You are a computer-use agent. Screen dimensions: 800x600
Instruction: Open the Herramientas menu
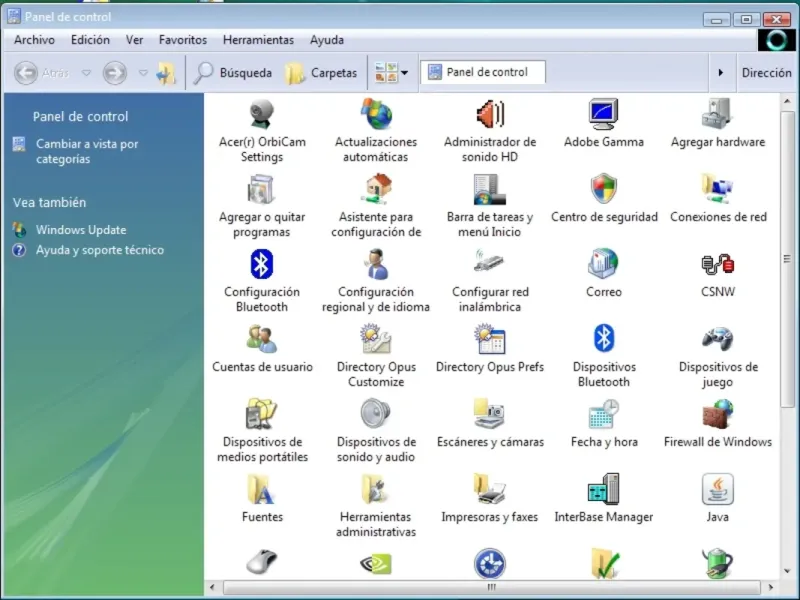pyautogui.click(x=258, y=40)
